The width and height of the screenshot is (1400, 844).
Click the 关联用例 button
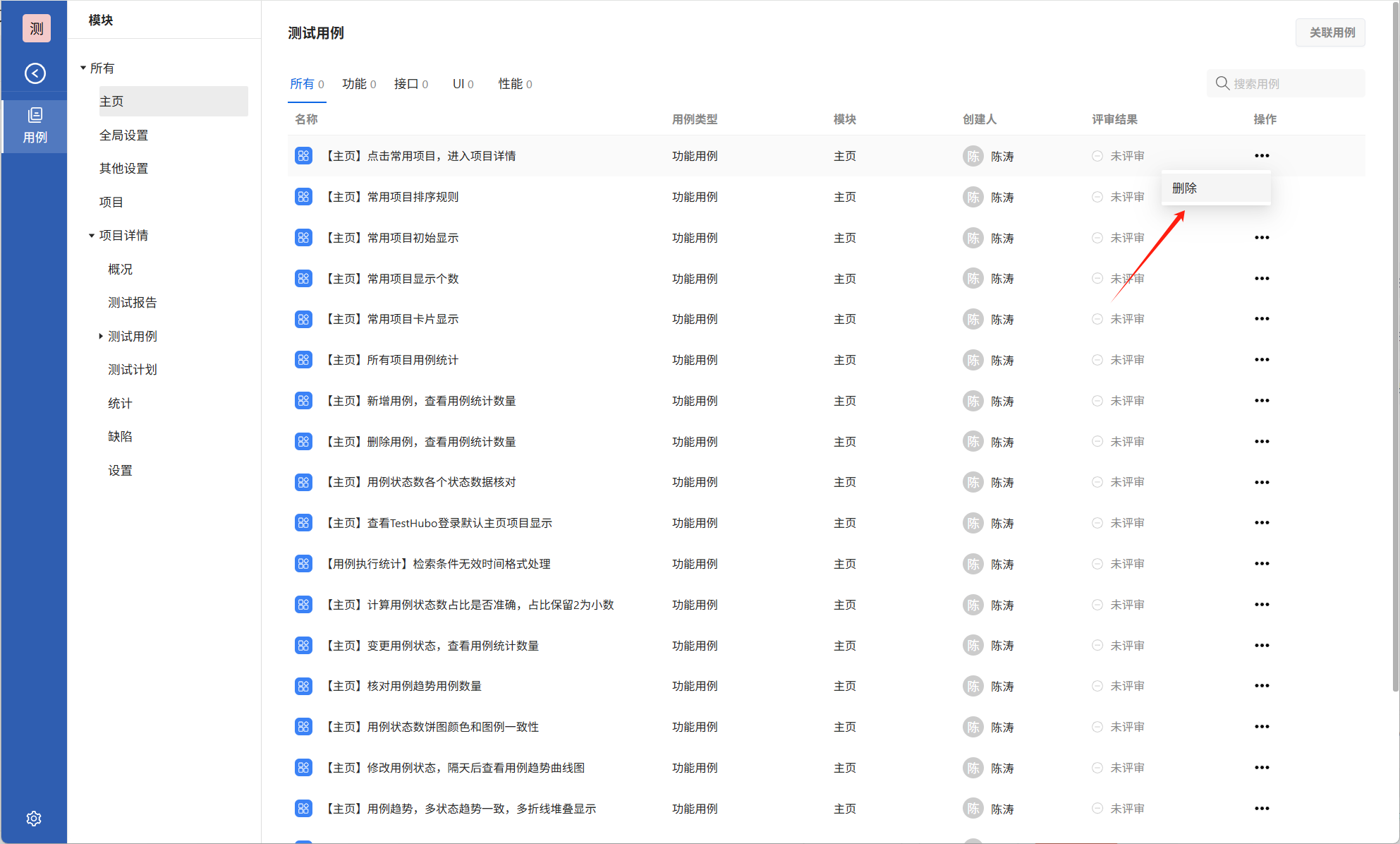pos(1331,32)
